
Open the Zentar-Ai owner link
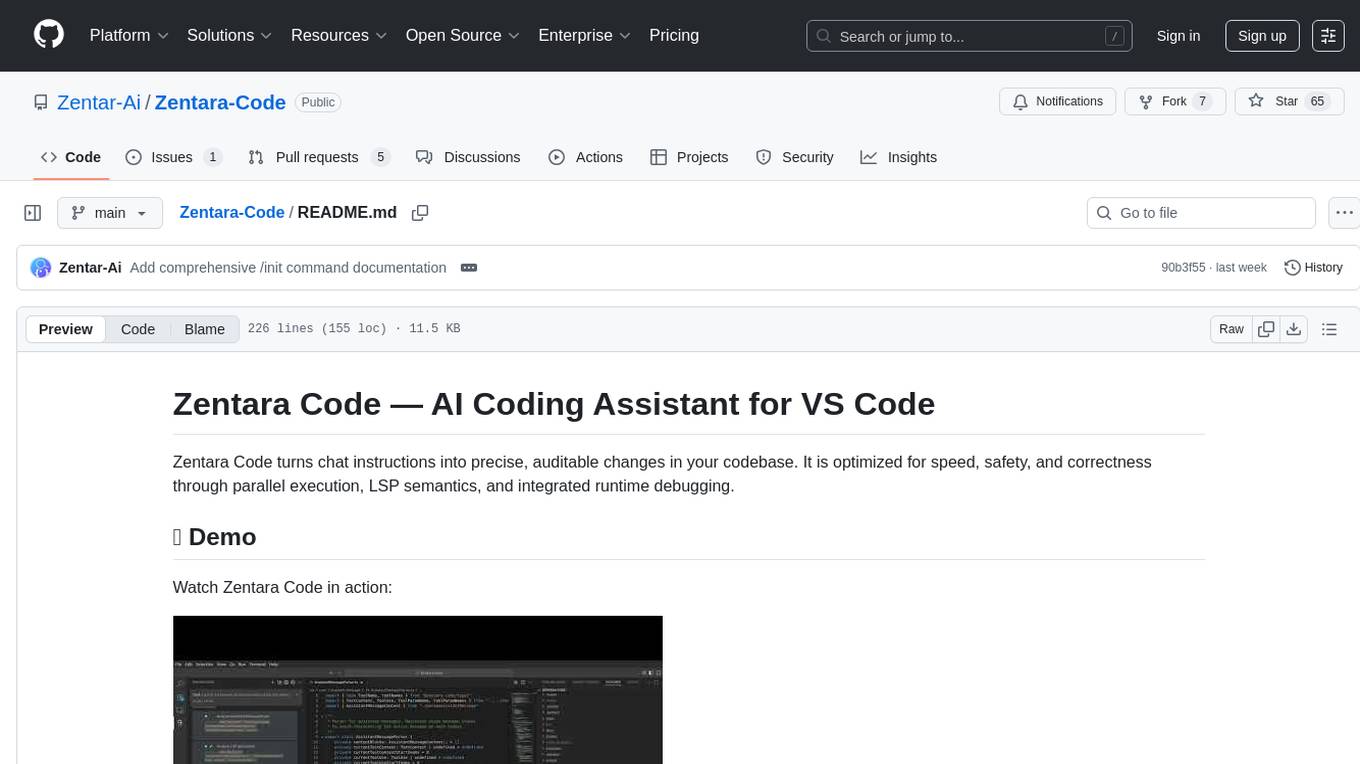[x=99, y=102]
